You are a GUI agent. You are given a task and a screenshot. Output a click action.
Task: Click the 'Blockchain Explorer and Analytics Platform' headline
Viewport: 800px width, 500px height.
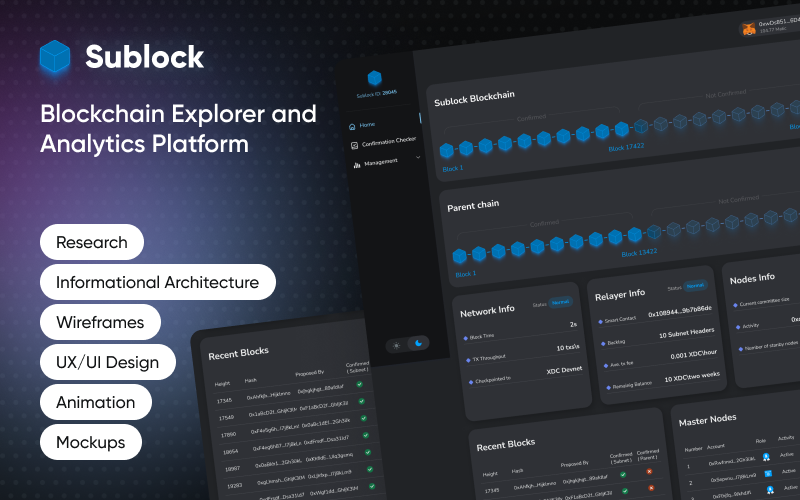179,129
